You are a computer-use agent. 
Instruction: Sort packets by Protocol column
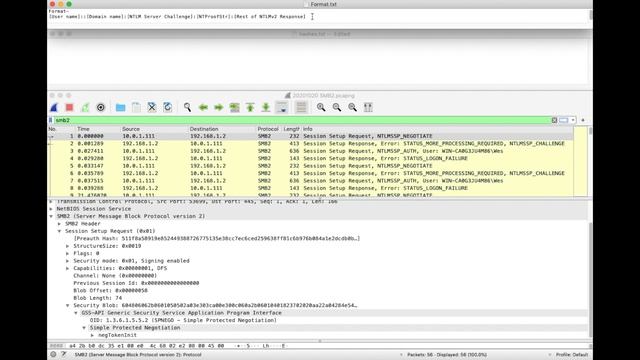(x=268, y=129)
